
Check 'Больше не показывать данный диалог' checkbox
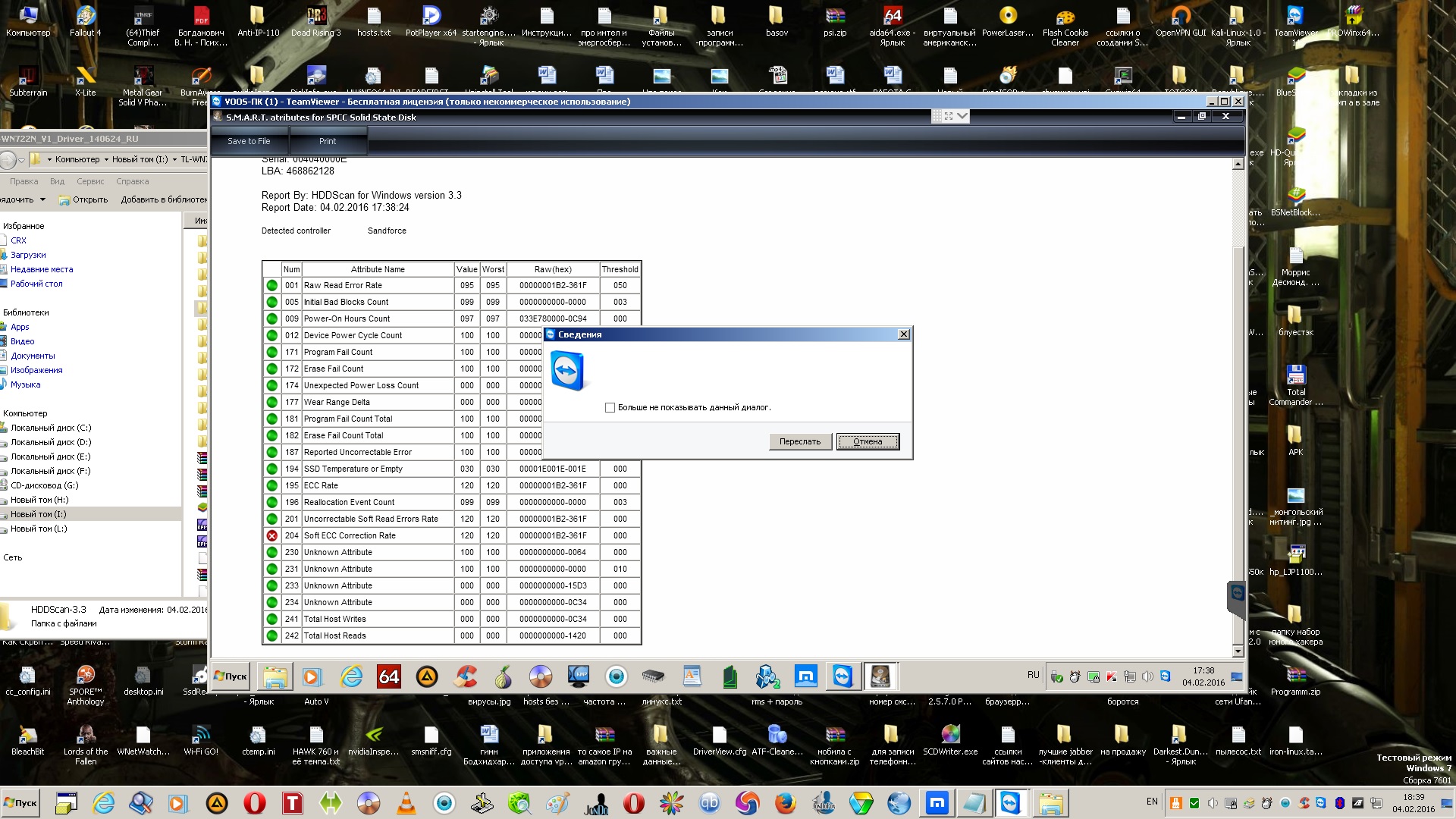tap(610, 408)
